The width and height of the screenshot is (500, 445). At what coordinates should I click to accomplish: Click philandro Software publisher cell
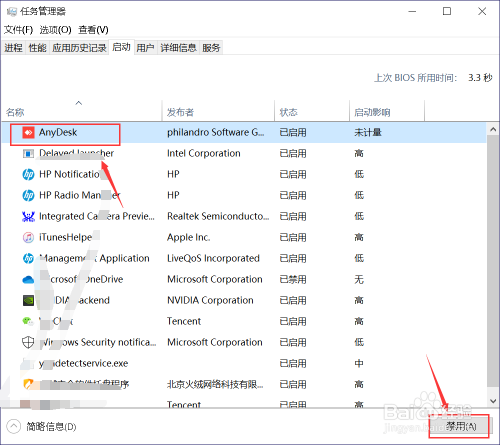tap(216, 133)
